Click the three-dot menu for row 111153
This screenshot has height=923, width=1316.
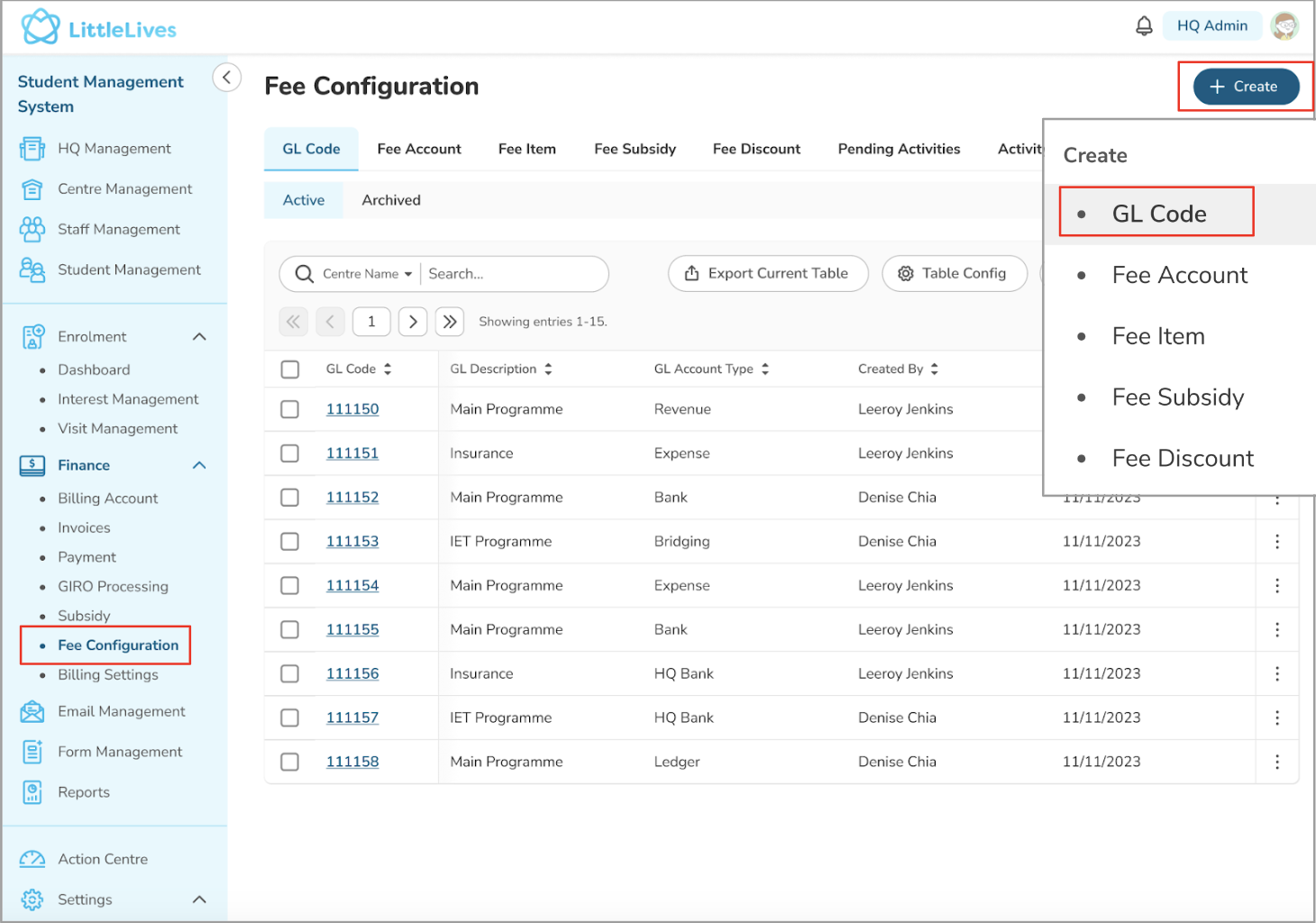(x=1276, y=542)
